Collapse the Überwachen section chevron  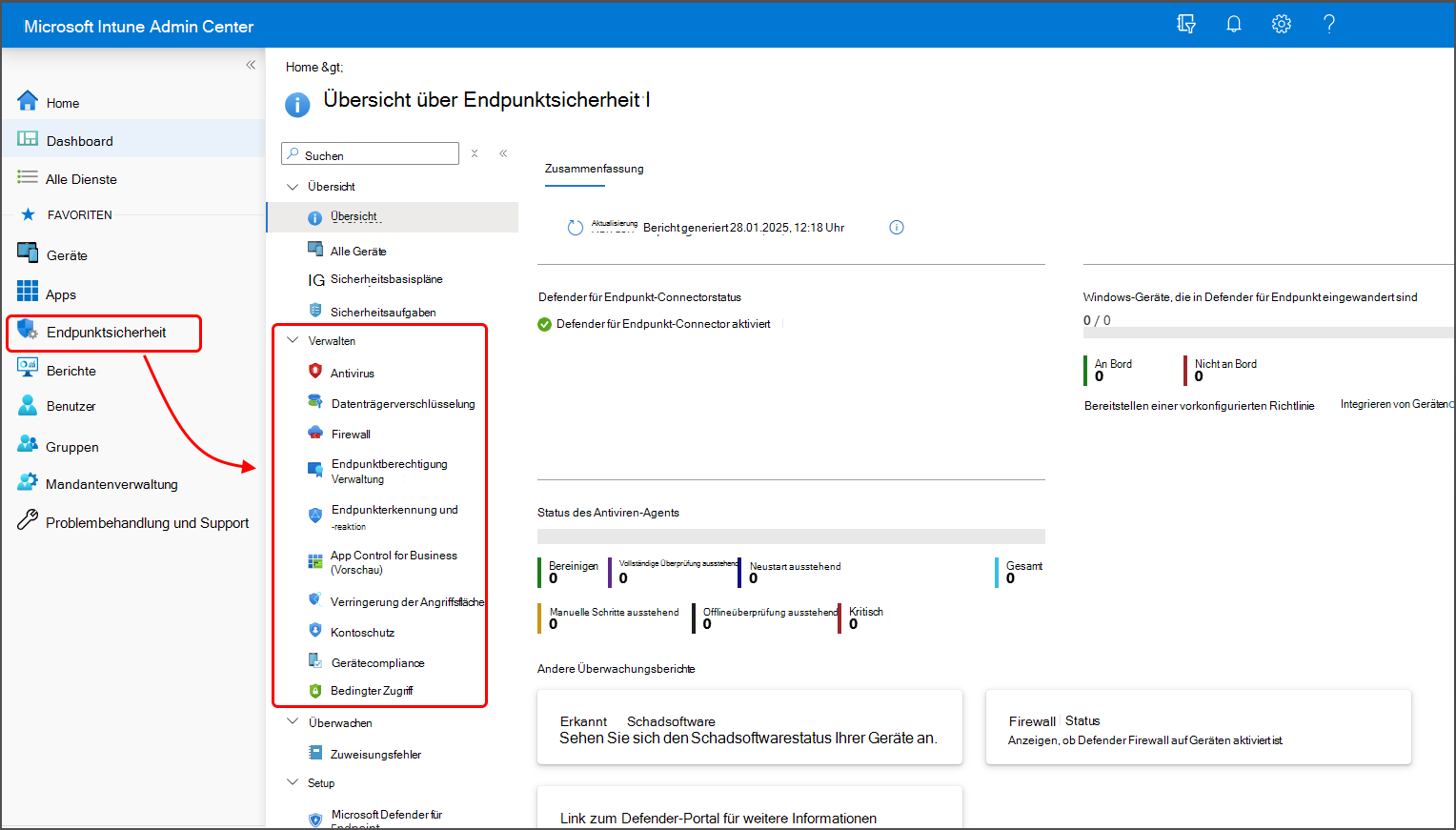pyautogui.click(x=293, y=722)
